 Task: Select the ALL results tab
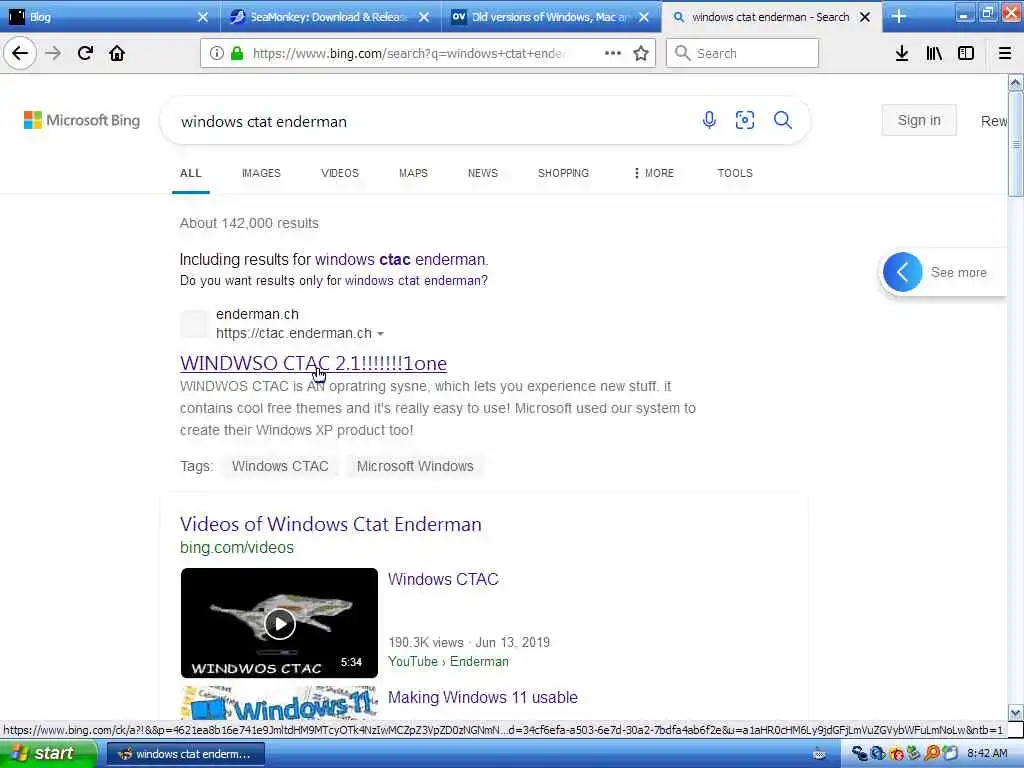(x=191, y=173)
